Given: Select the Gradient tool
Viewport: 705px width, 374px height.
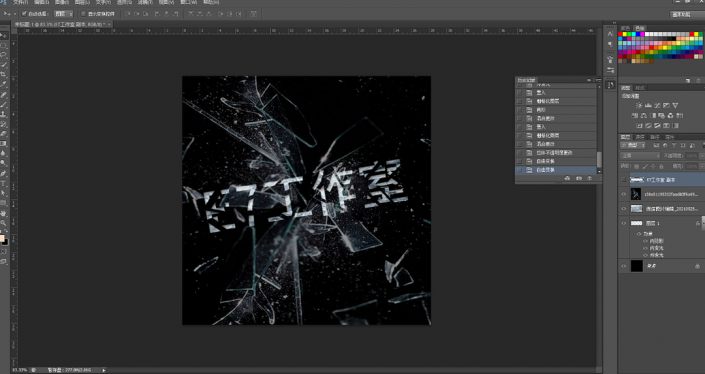Looking at the screenshot, I should pyautogui.click(x=4, y=144).
